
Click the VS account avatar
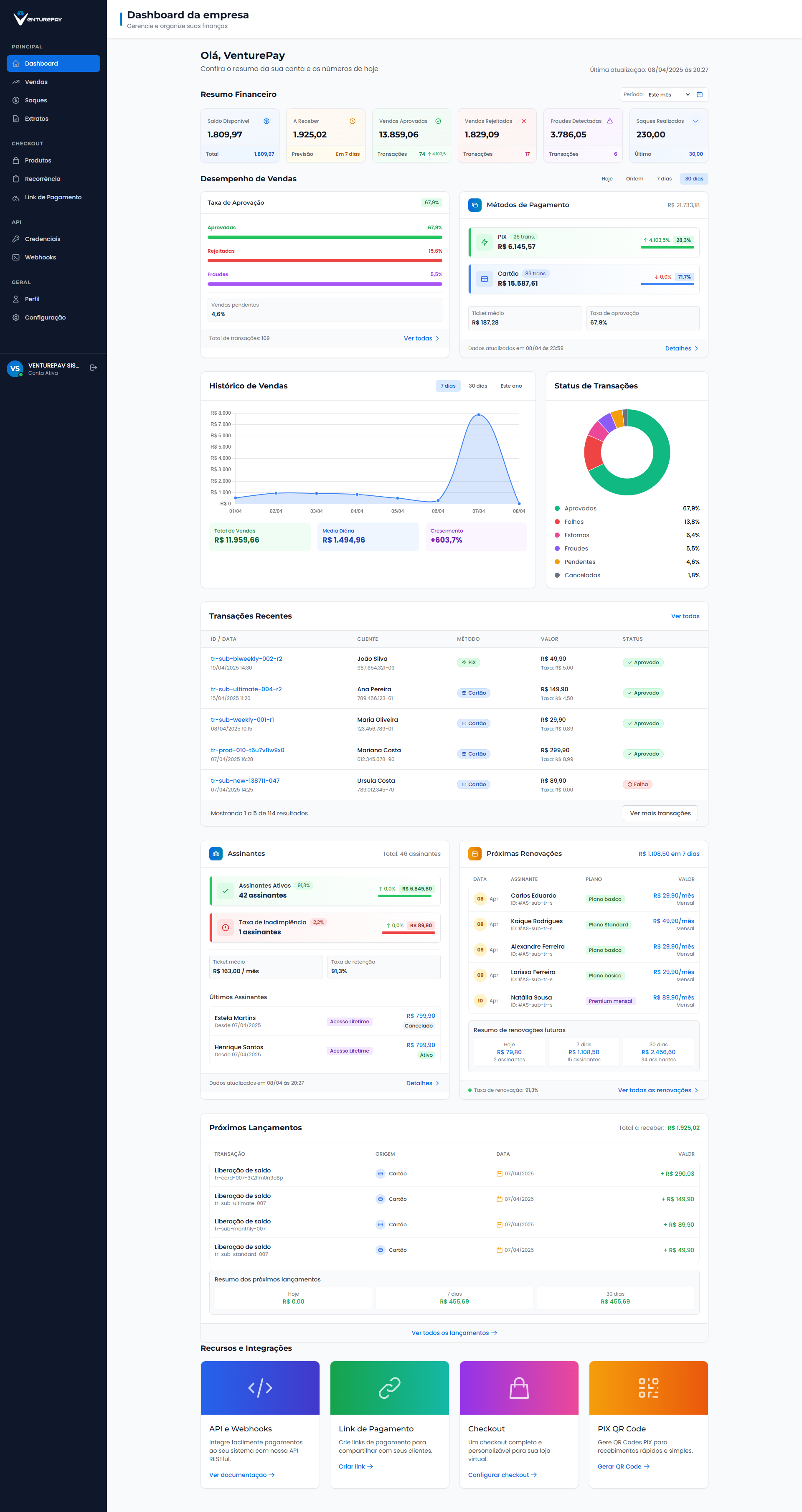tap(15, 369)
